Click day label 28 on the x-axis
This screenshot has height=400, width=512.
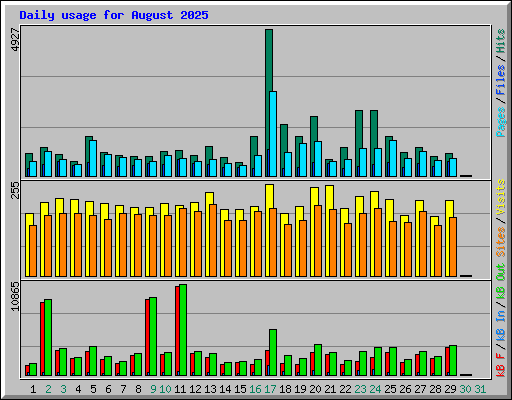point(435,389)
